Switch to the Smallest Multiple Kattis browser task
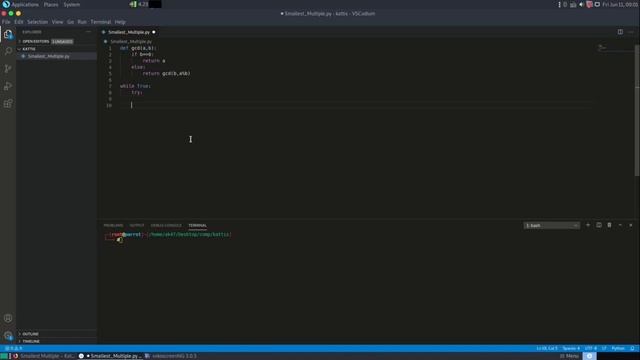The image size is (640, 360). point(43,356)
